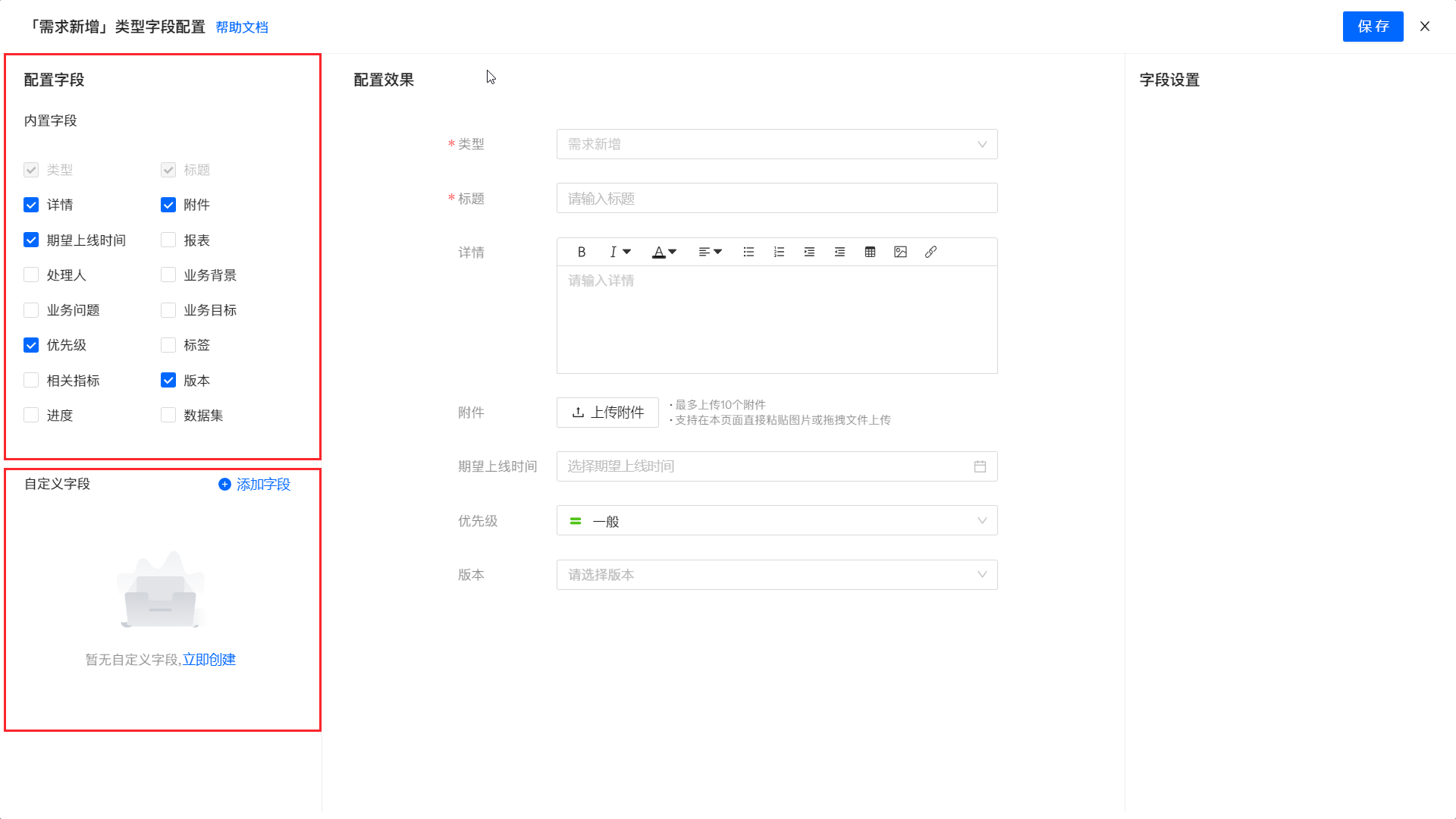
Task: Open the 优先级 dropdown showing 一般
Action: 777,521
